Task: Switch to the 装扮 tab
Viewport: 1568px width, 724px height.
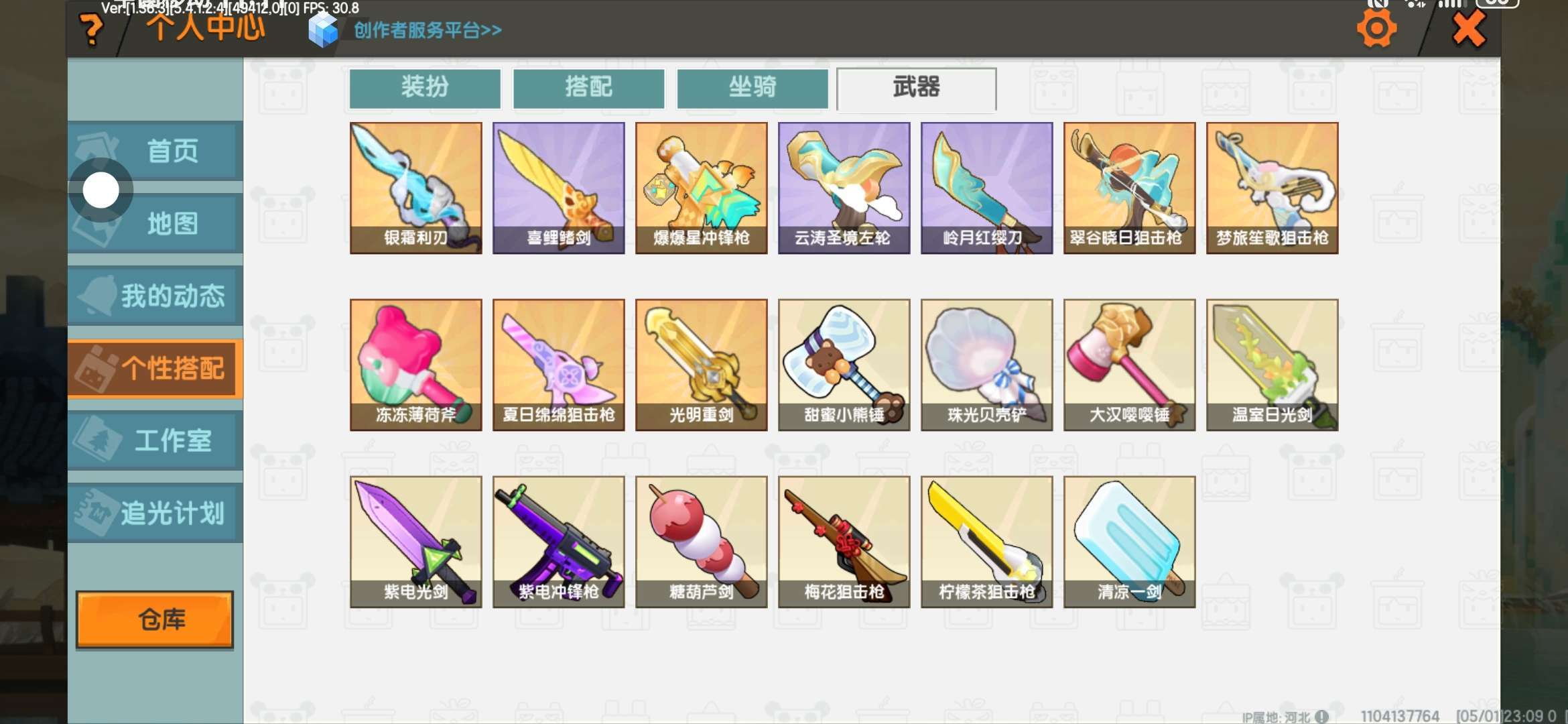Action: (x=425, y=88)
